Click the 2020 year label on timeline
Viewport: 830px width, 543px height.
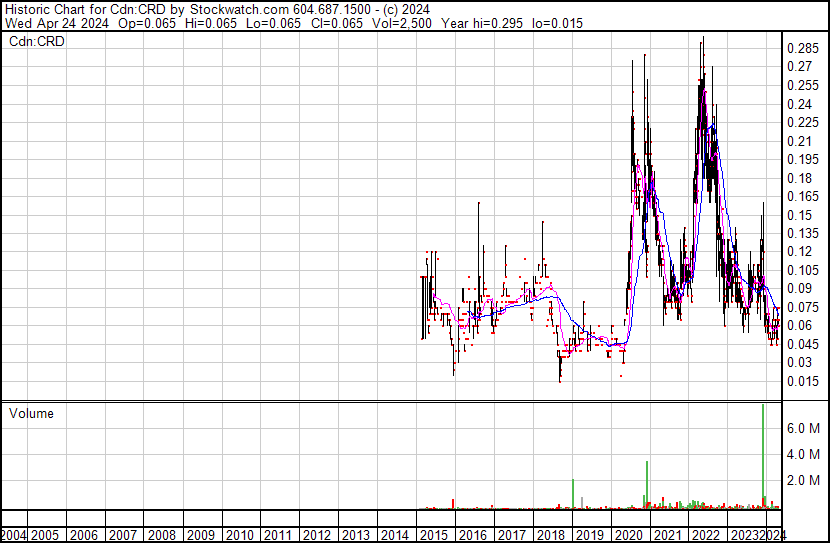pos(628,535)
